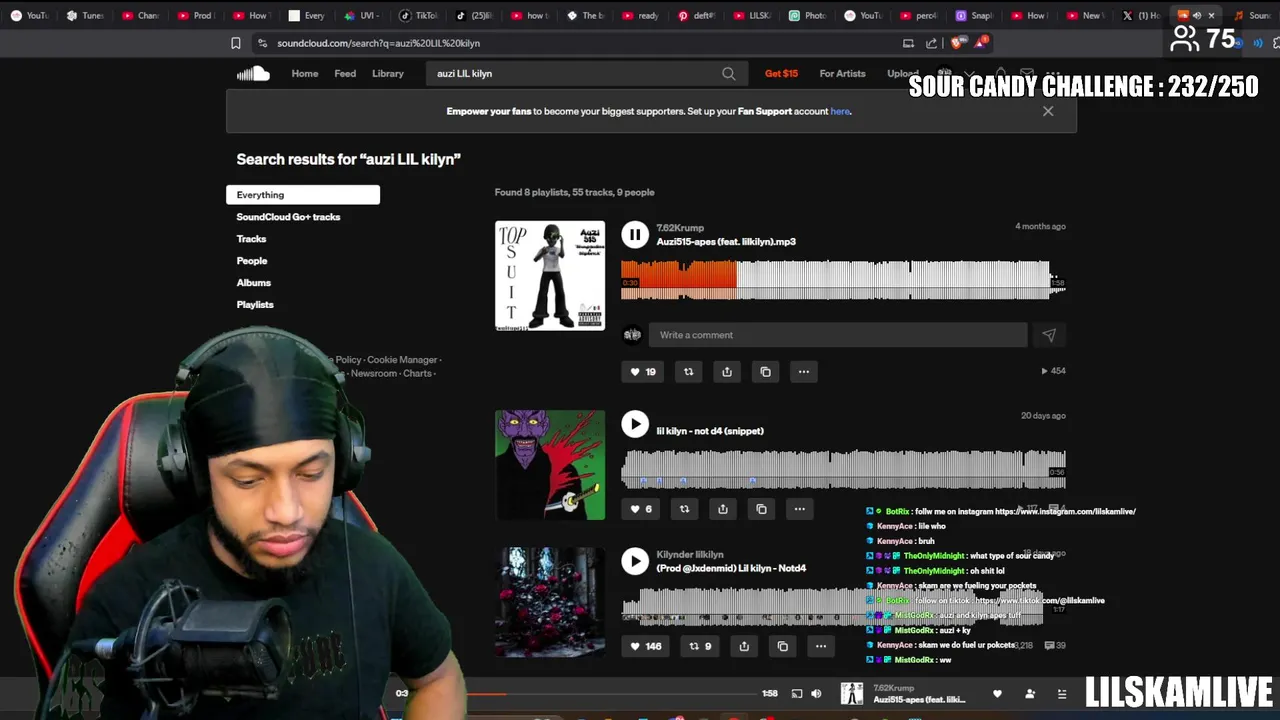Viewport: 1280px width, 720px height.
Task: Open the Brave shields lion icon
Action: (957, 43)
